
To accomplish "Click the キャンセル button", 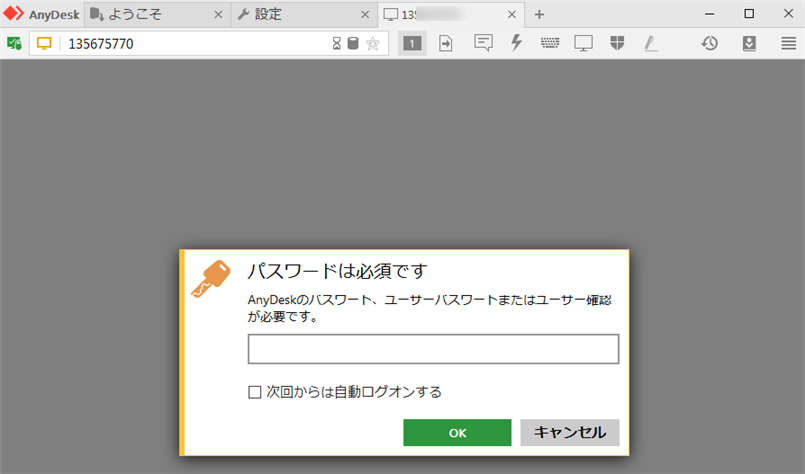I will pyautogui.click(x=570, y=432).
